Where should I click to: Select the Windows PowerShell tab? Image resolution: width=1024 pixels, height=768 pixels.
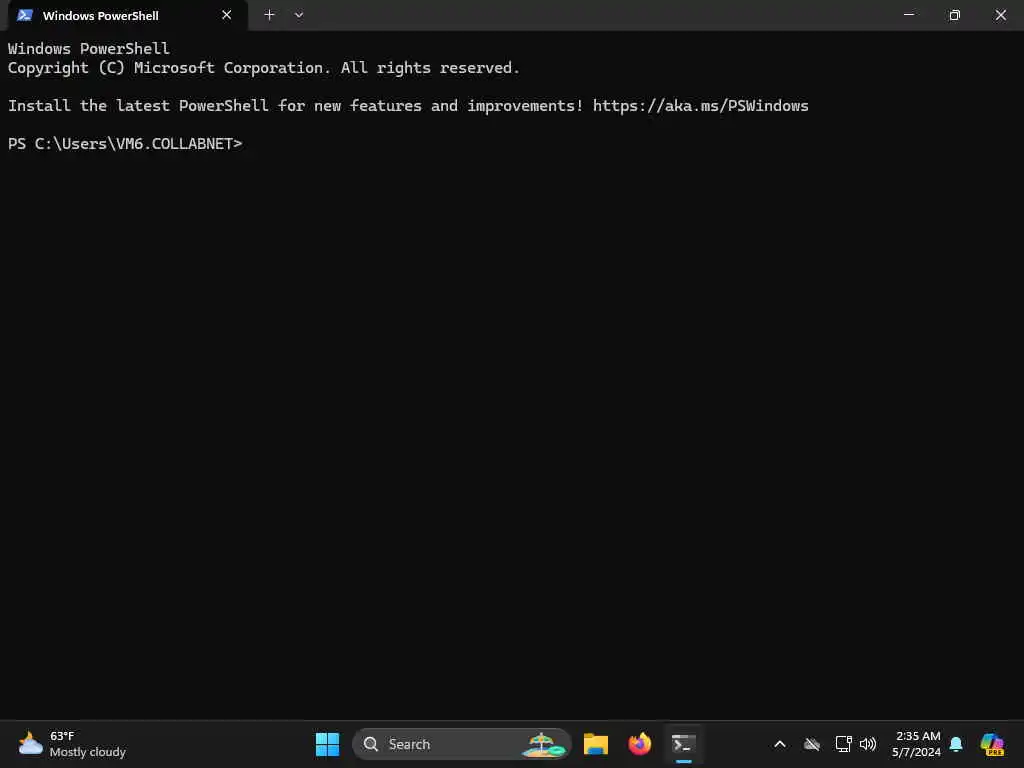[127, 16]
